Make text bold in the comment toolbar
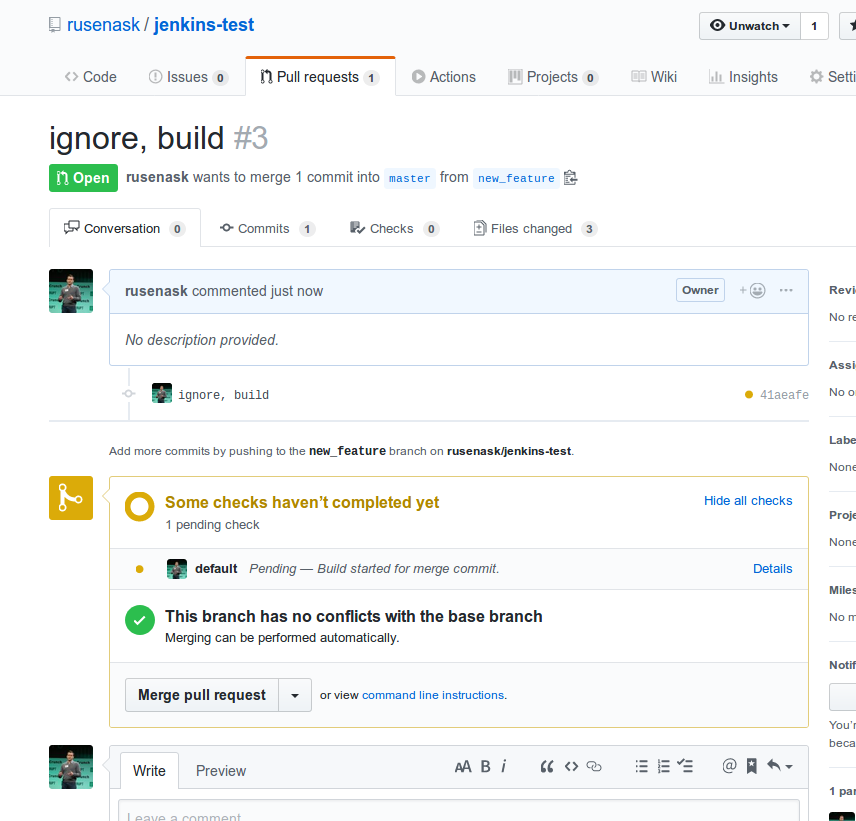Viewport: 856px width, 821px height. click(485, 767)
